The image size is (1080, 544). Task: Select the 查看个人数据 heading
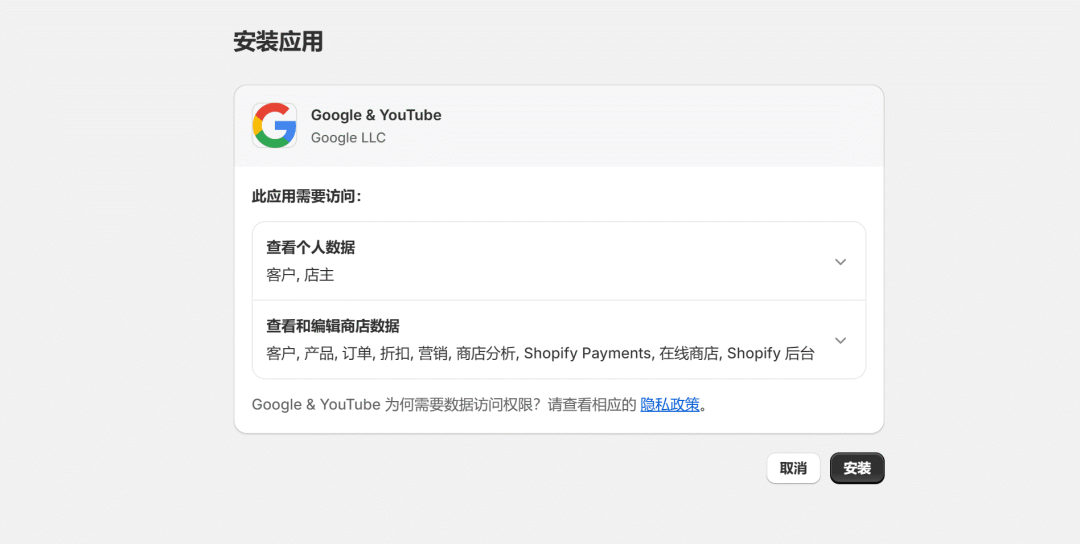pyautogui.click(x=311, y=248)
